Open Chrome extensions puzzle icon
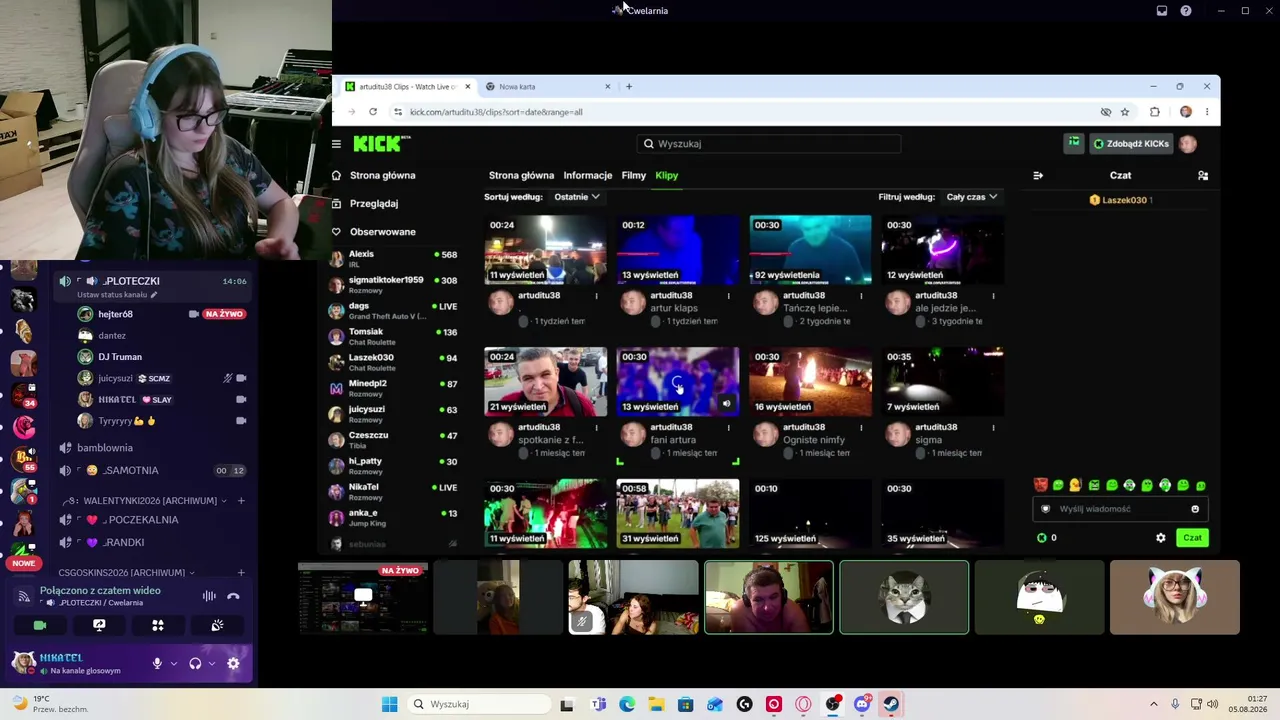Screen dimensions: 1280x720 pos(1155,112)
